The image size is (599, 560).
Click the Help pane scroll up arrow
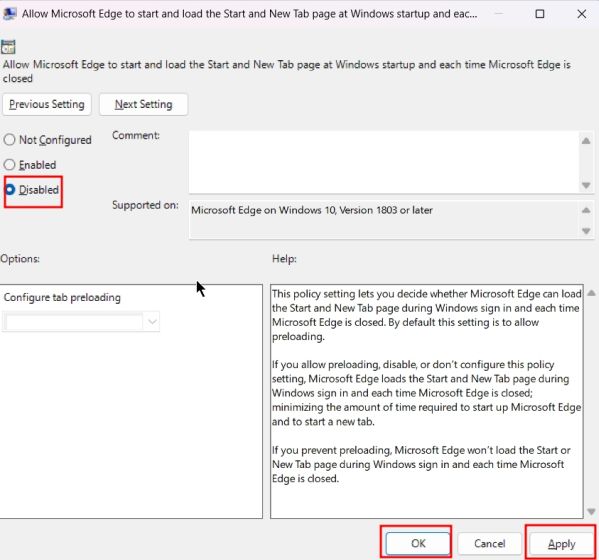click(x=591, y=293)
